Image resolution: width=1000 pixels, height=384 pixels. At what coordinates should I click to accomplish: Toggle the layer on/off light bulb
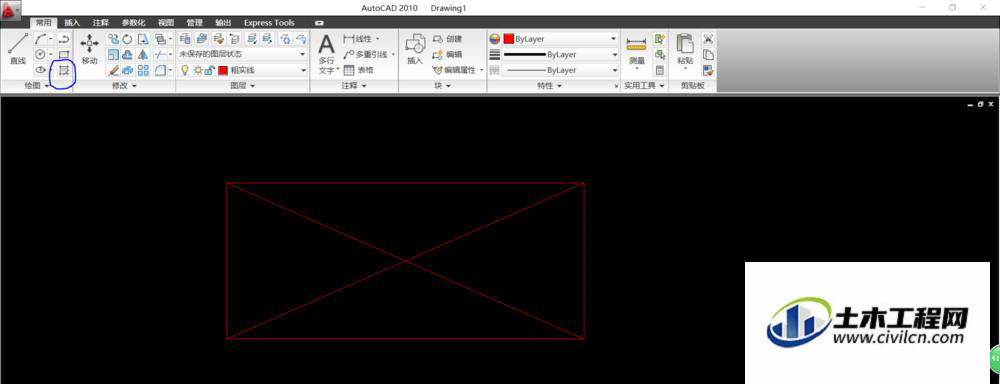(185, 70)
